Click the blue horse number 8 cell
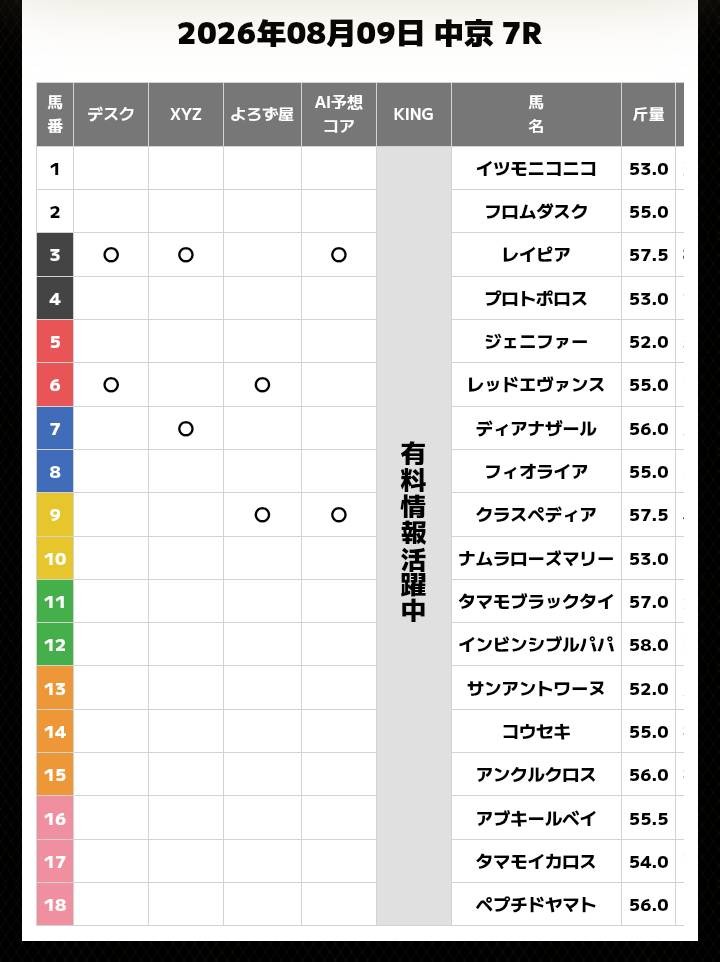This screenshot has height=962, width=720. click(x=55, y=472)
